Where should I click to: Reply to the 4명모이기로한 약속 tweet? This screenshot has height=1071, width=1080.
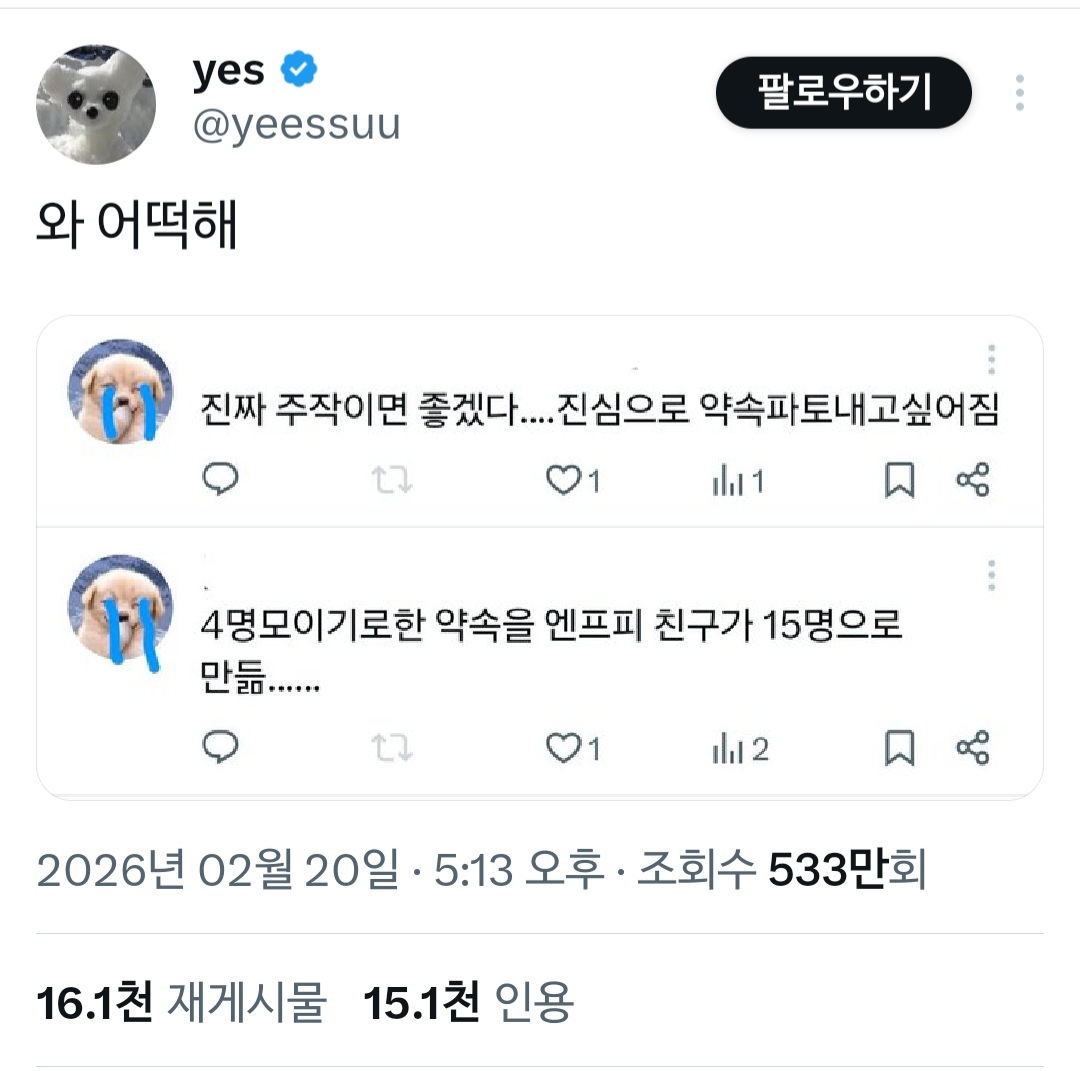click(221, 747)
